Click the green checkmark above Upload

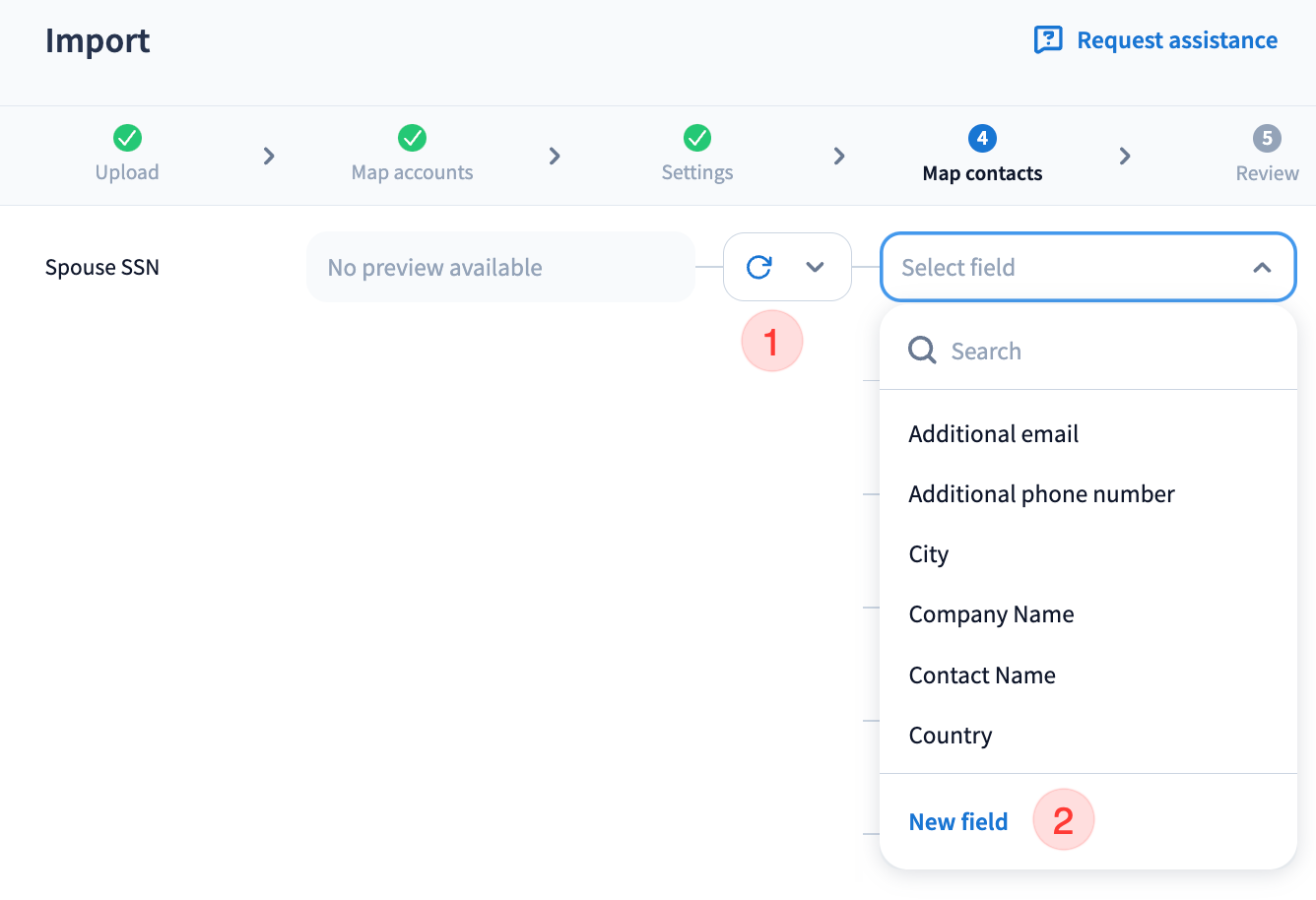click(127, 138)
